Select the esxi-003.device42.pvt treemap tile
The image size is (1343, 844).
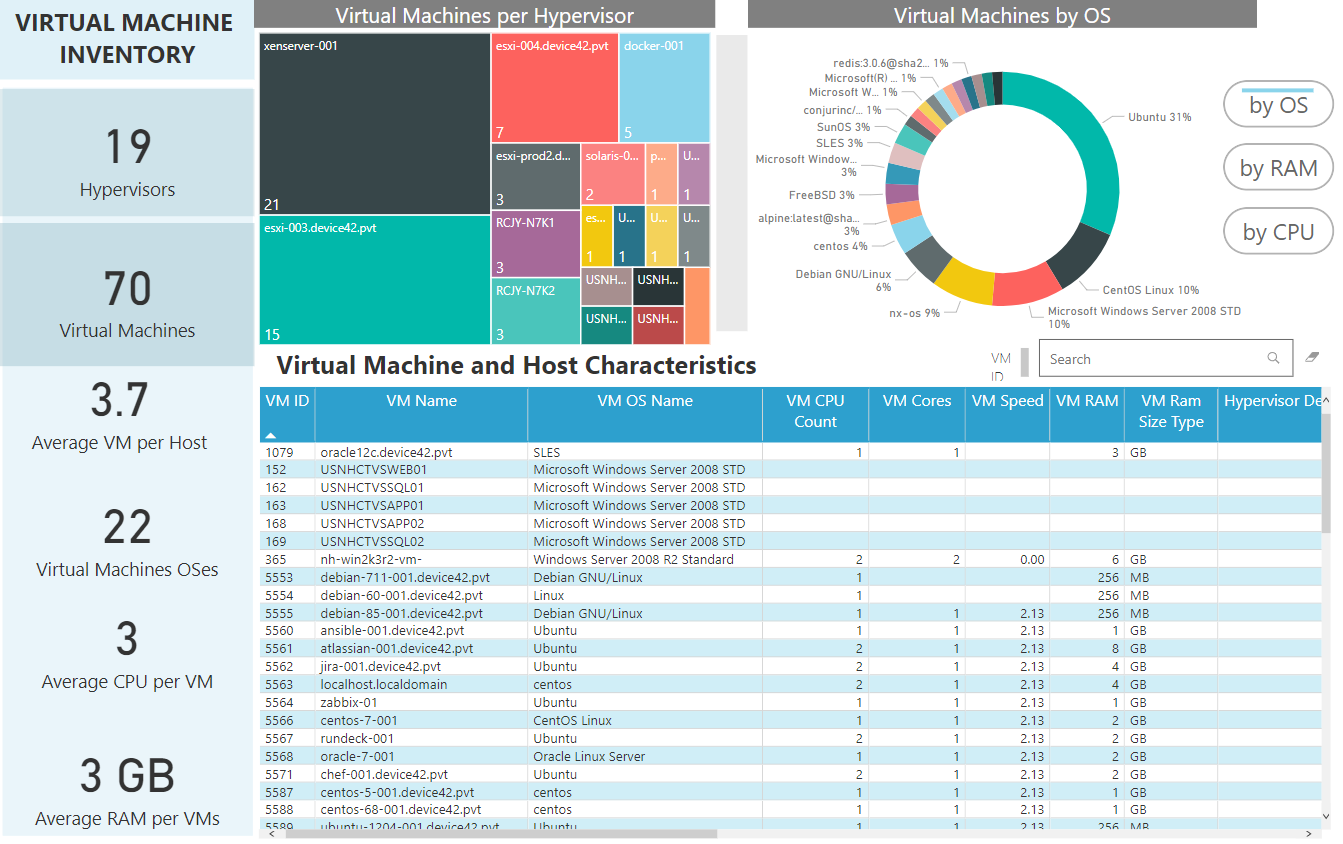[374, 280]
